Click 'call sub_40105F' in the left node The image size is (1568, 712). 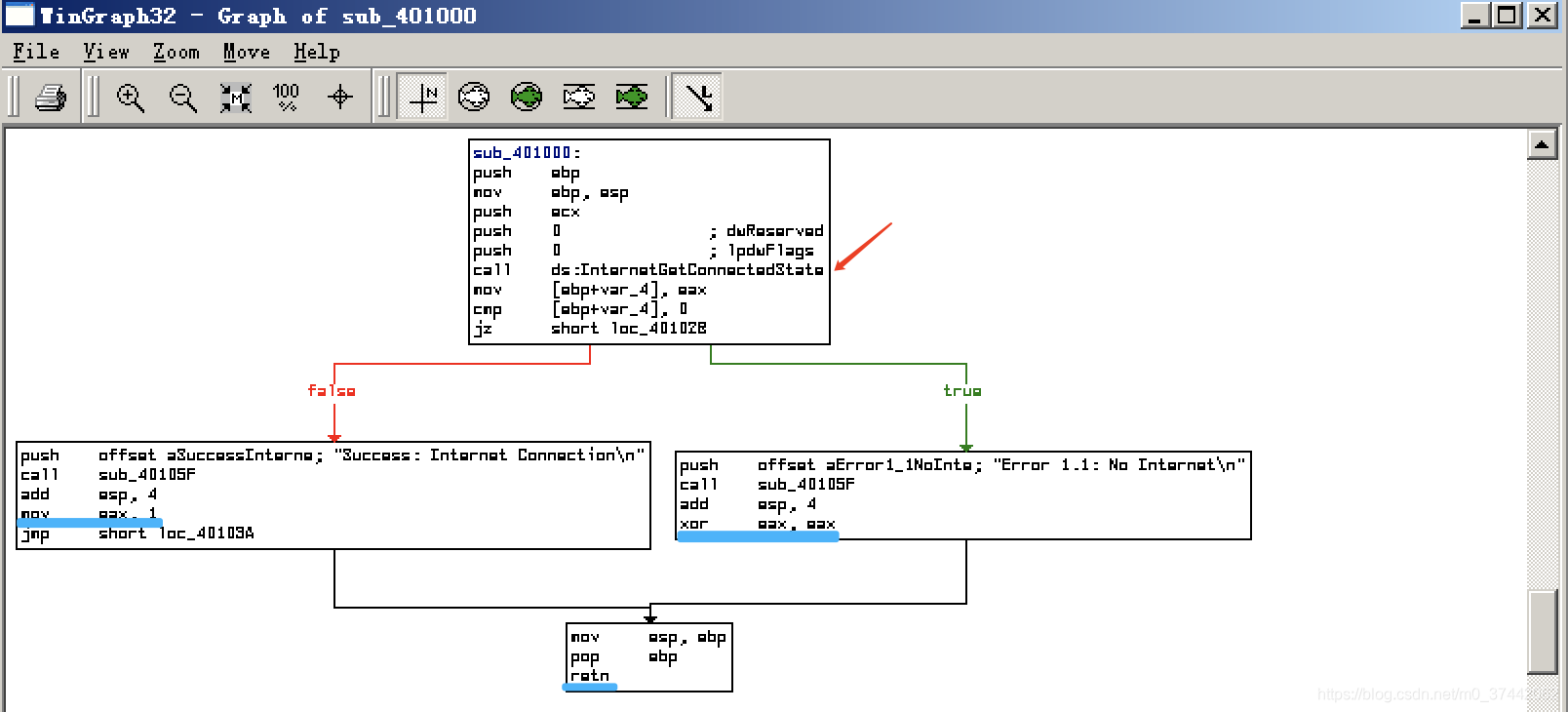tap(108, 475)
